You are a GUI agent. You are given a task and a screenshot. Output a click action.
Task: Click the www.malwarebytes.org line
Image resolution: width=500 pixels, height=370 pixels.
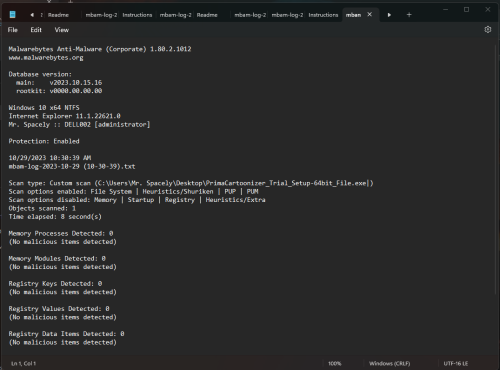click(x=46, y=58)
